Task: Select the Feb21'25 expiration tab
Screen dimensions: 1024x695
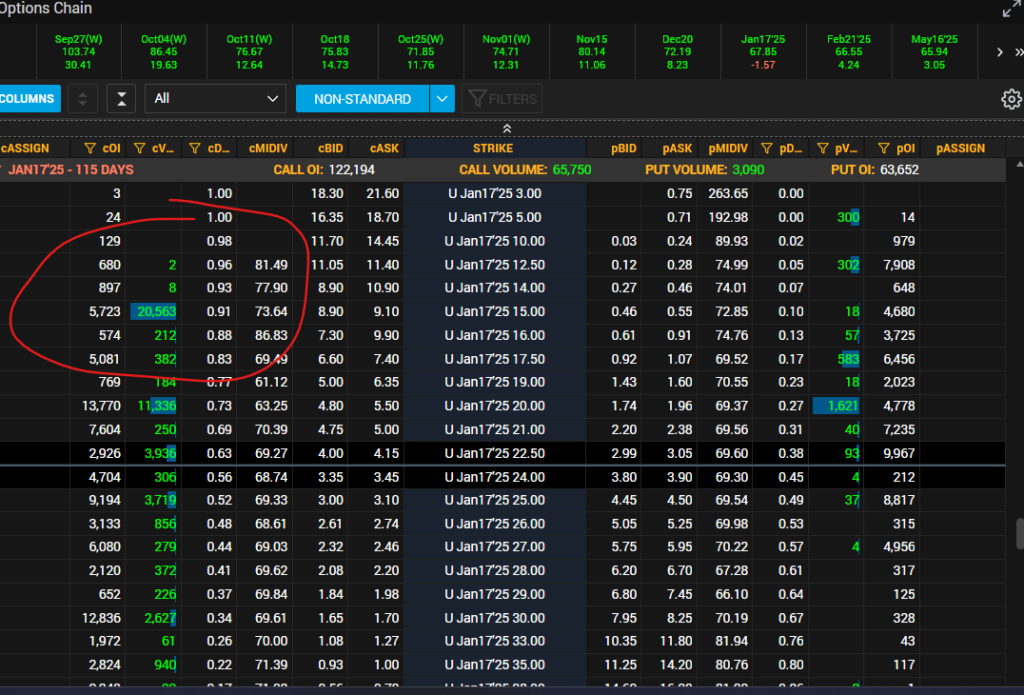Action: (x=849, y=52)
